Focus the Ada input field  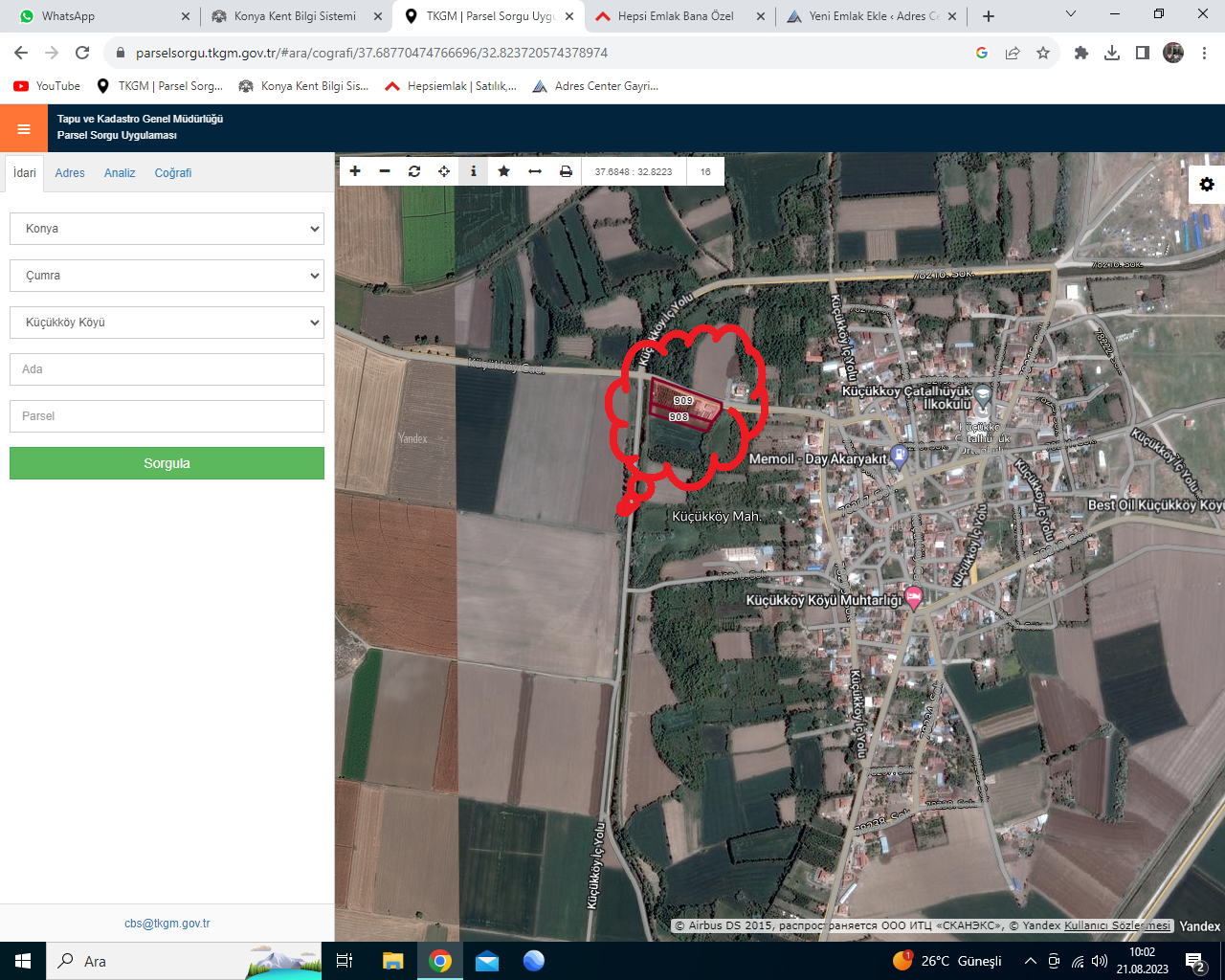tap(167, 369)
